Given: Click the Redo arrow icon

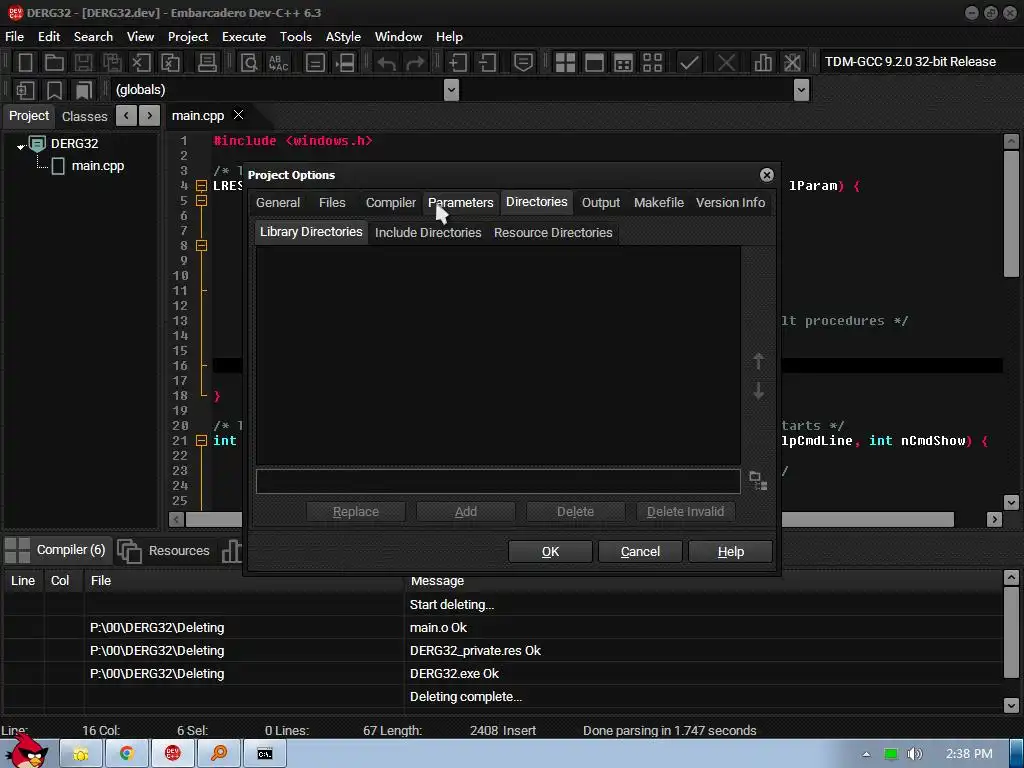Looking at the screenshot, I should [415, 63].
